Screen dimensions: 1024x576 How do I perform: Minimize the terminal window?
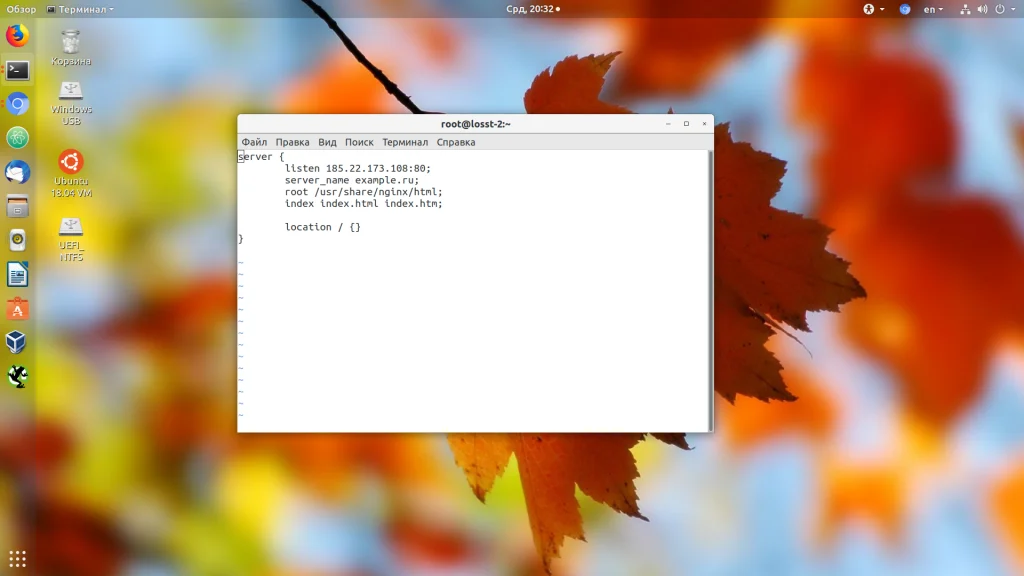pyautogui.click(x=668, y=123)
